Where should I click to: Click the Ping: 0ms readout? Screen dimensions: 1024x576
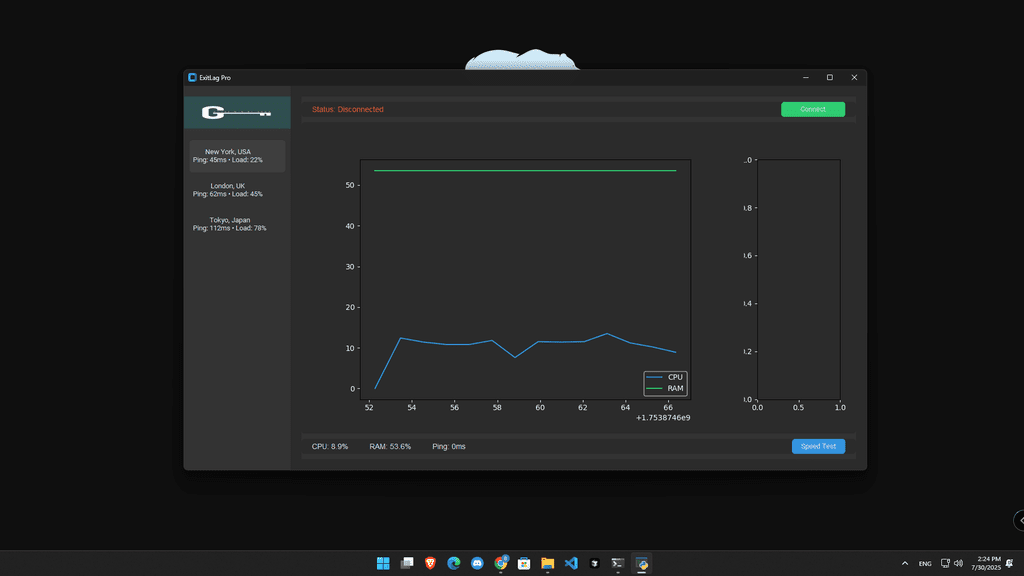coord(449,447)
